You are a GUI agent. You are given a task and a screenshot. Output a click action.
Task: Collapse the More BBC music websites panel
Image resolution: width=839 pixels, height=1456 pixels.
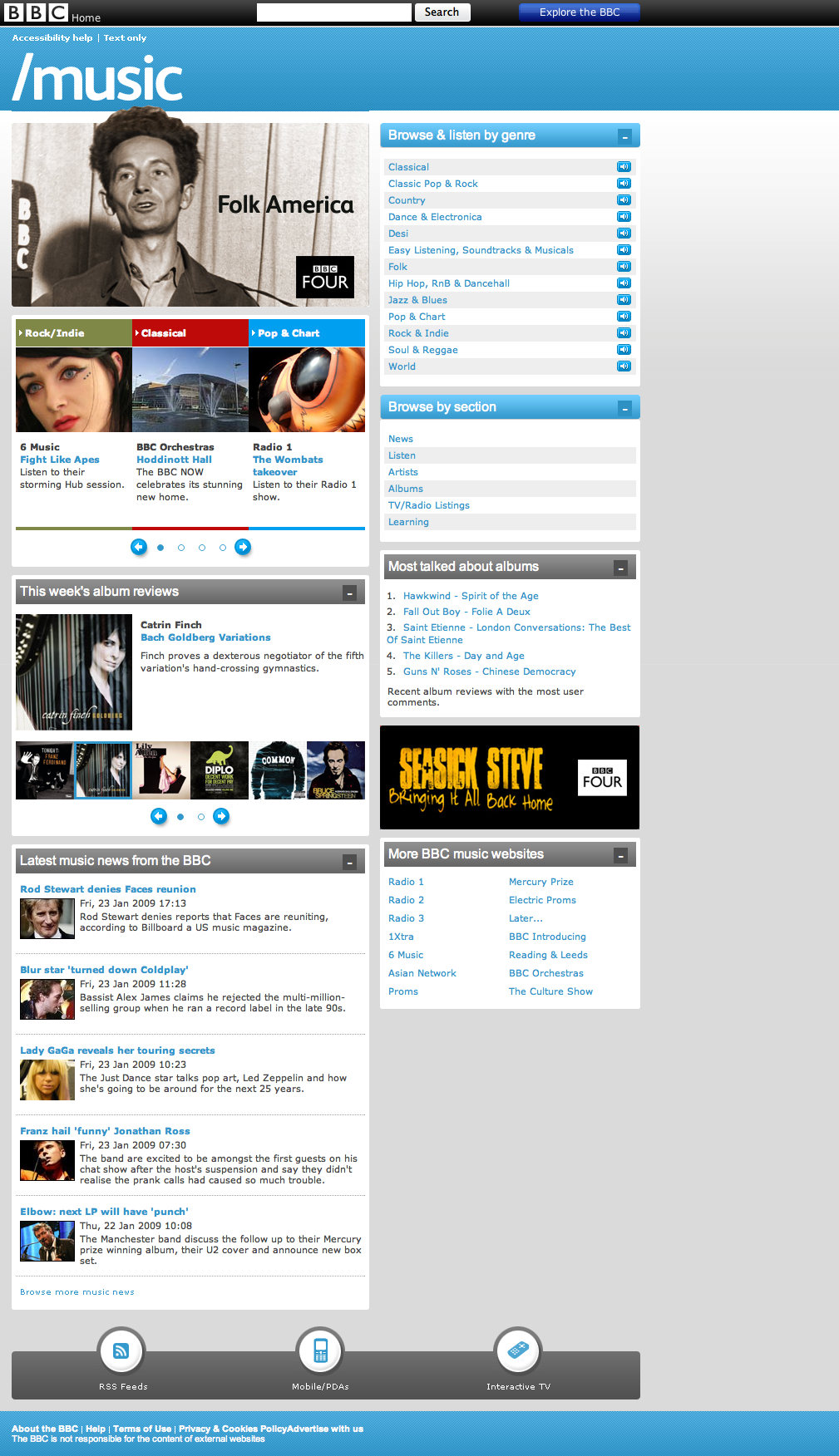[x=620, y=855]
